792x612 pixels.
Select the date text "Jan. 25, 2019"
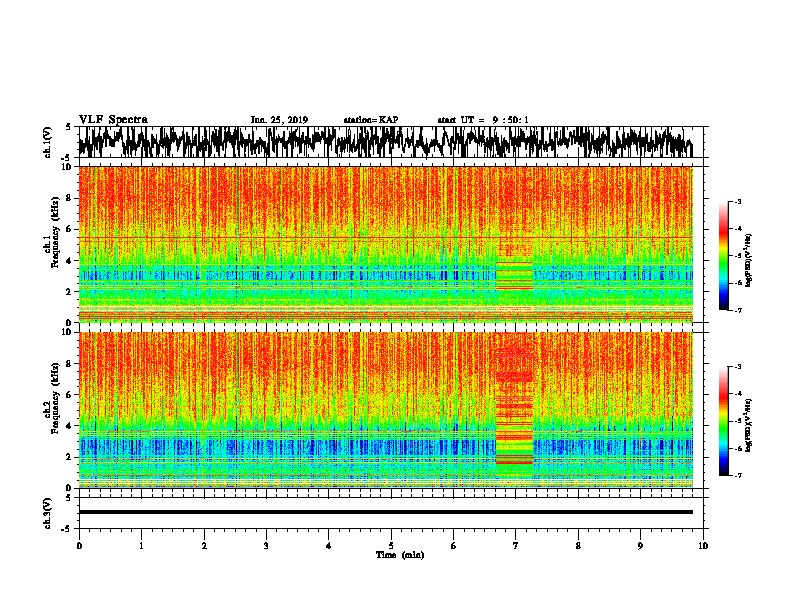279,120
